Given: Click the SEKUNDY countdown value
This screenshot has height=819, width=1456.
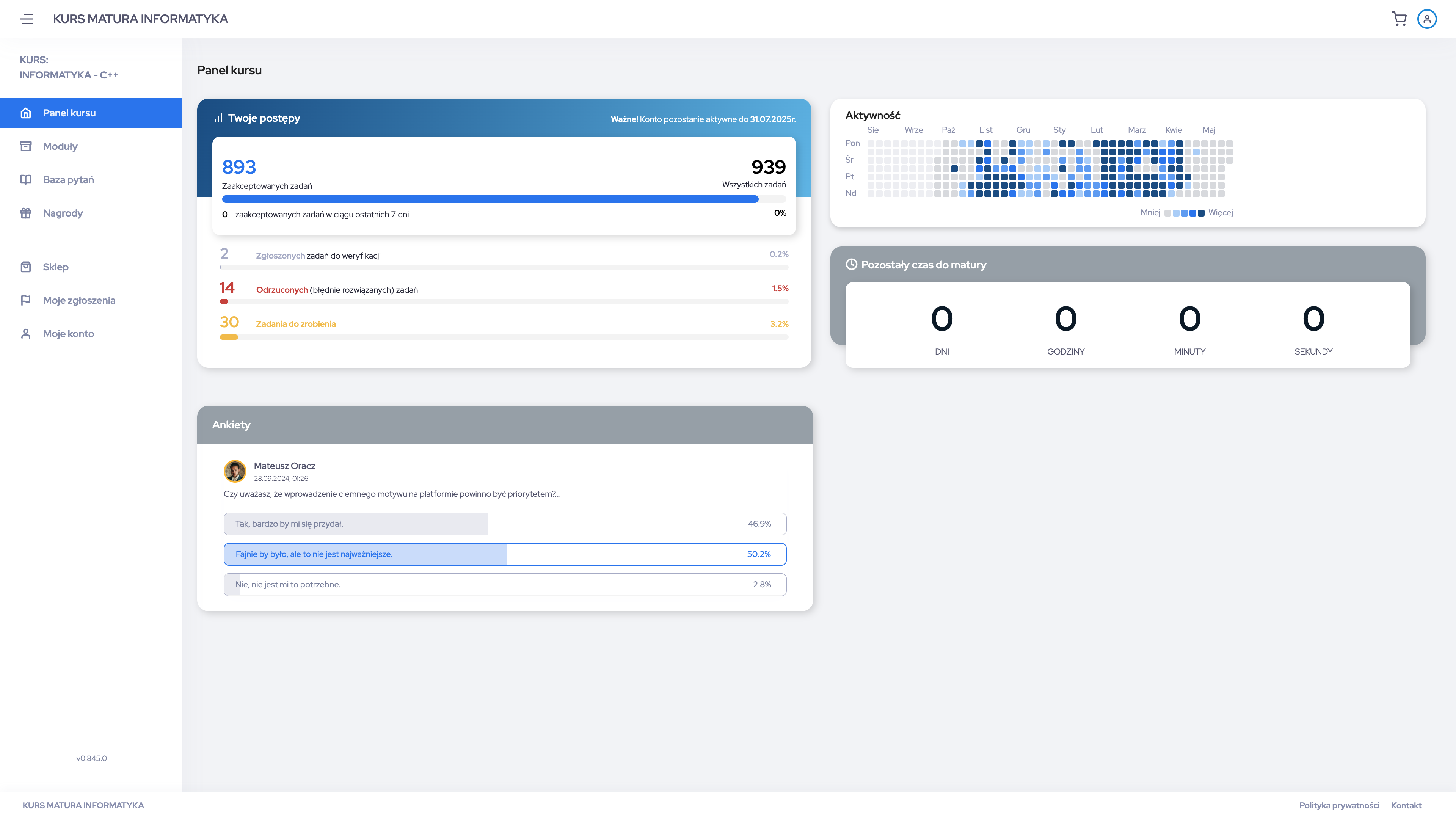Looking at the screenshot, I should click(x=1313, y=319).
